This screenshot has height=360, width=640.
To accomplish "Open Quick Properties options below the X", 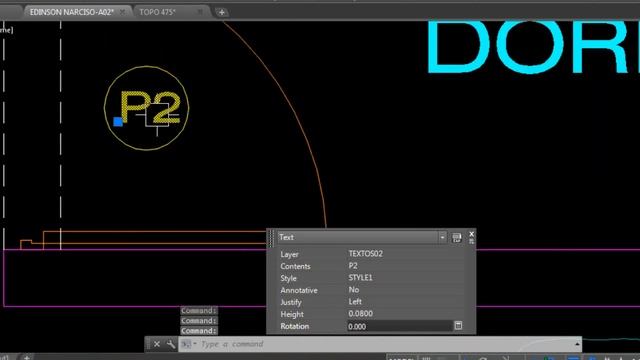I will [471, 241].
